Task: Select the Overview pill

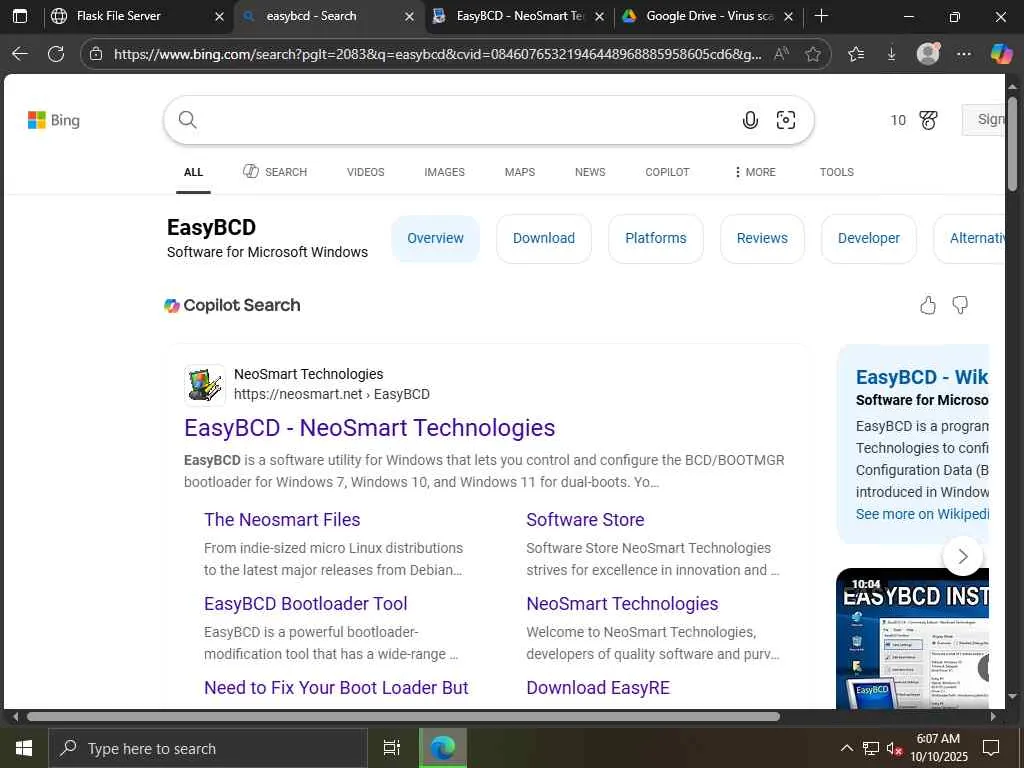Action: [x=436, y=238]
